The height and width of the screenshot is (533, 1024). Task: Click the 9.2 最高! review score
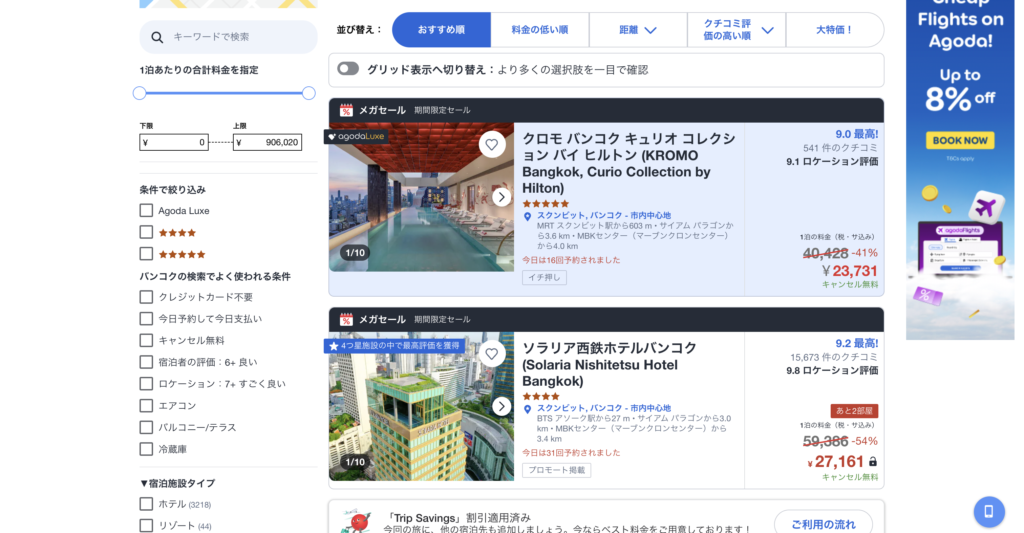[x=857, y=343]
